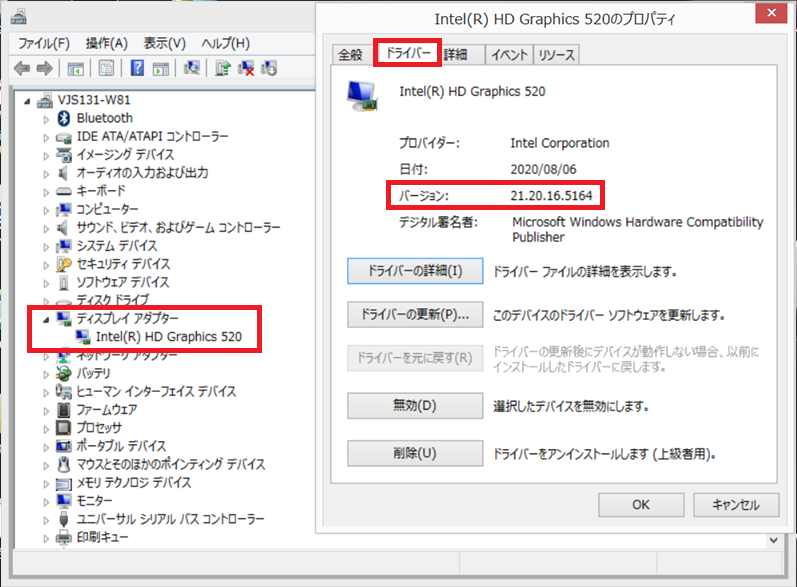
Task: Click the マウス pointing device icon
Action: click(x=64, y=464)
